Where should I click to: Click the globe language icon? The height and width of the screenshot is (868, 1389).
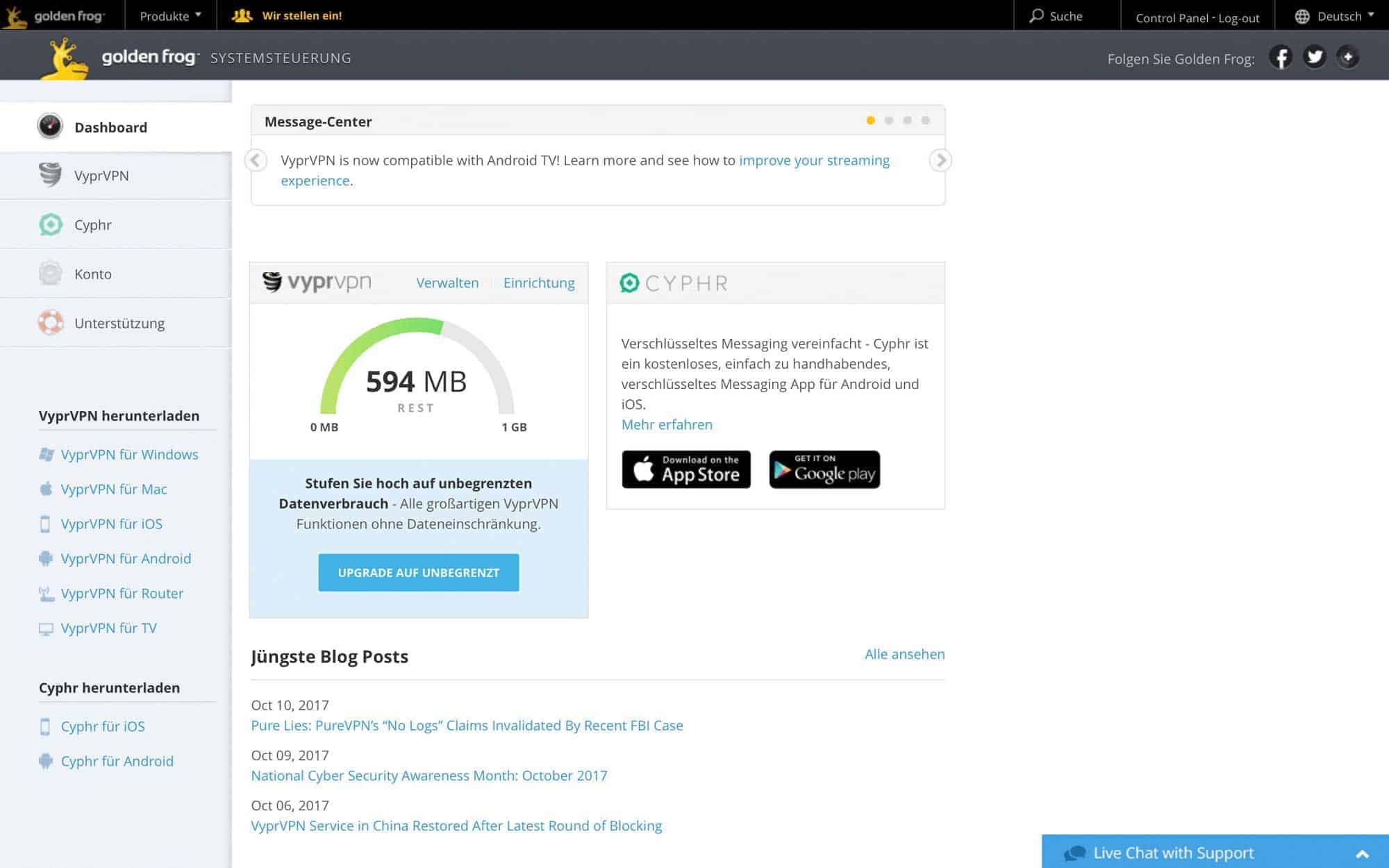(x=1302, y=16)
